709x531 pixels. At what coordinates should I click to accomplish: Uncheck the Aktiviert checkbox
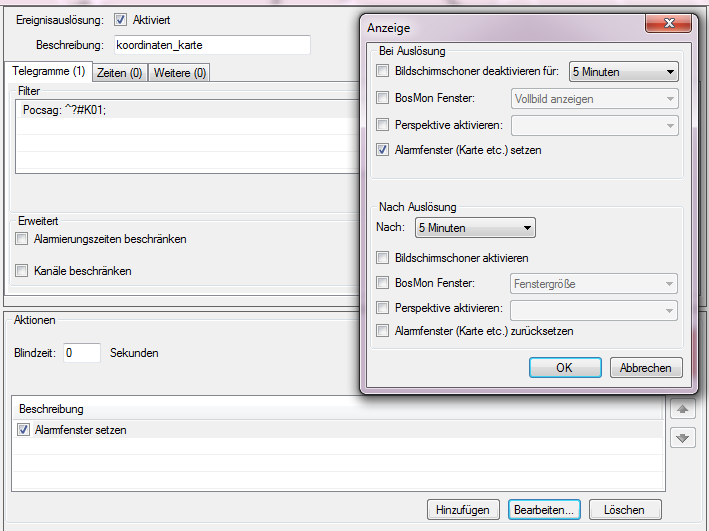[121, 20]
